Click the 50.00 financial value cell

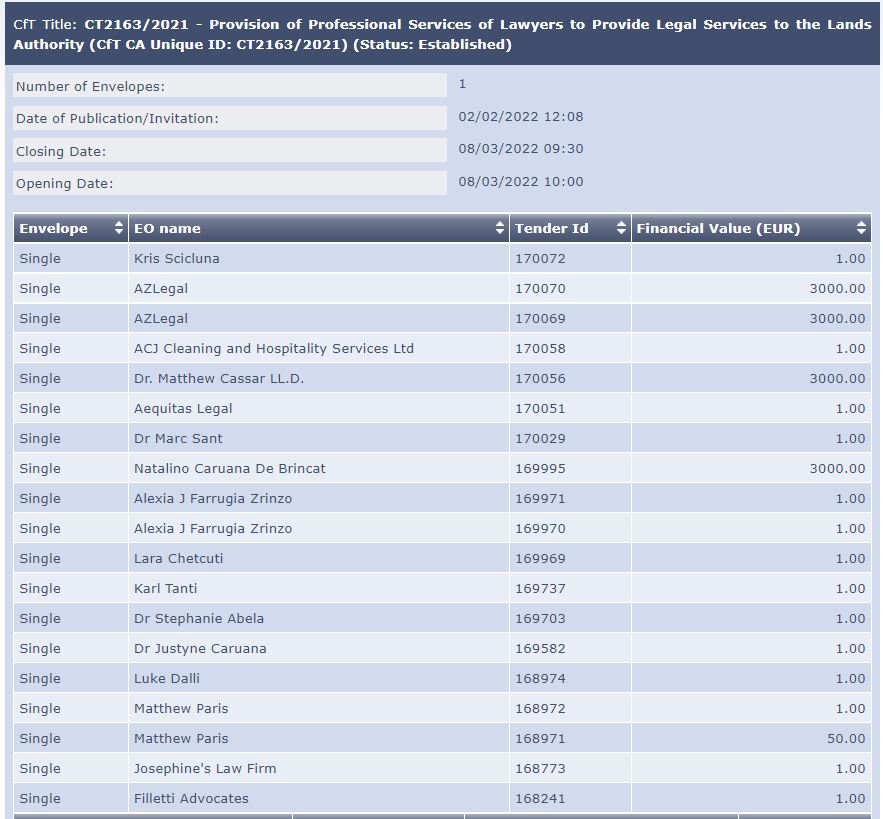pos(846,738)
